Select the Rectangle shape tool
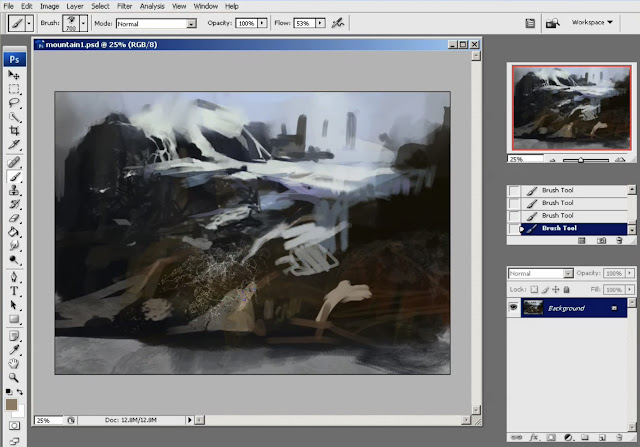The image size is (640, 447). click(14, 319)
